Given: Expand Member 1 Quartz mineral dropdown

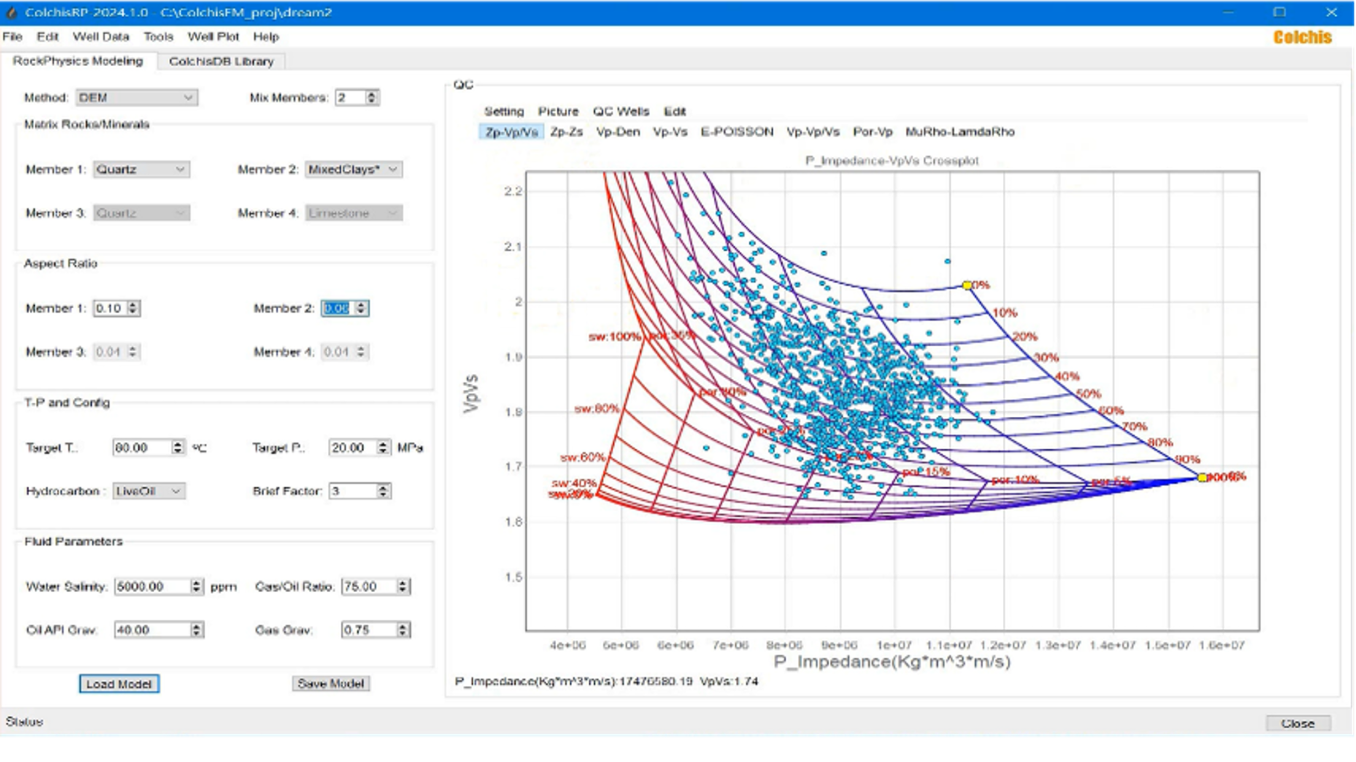Looking at the screenshot, I should point(141,170).
